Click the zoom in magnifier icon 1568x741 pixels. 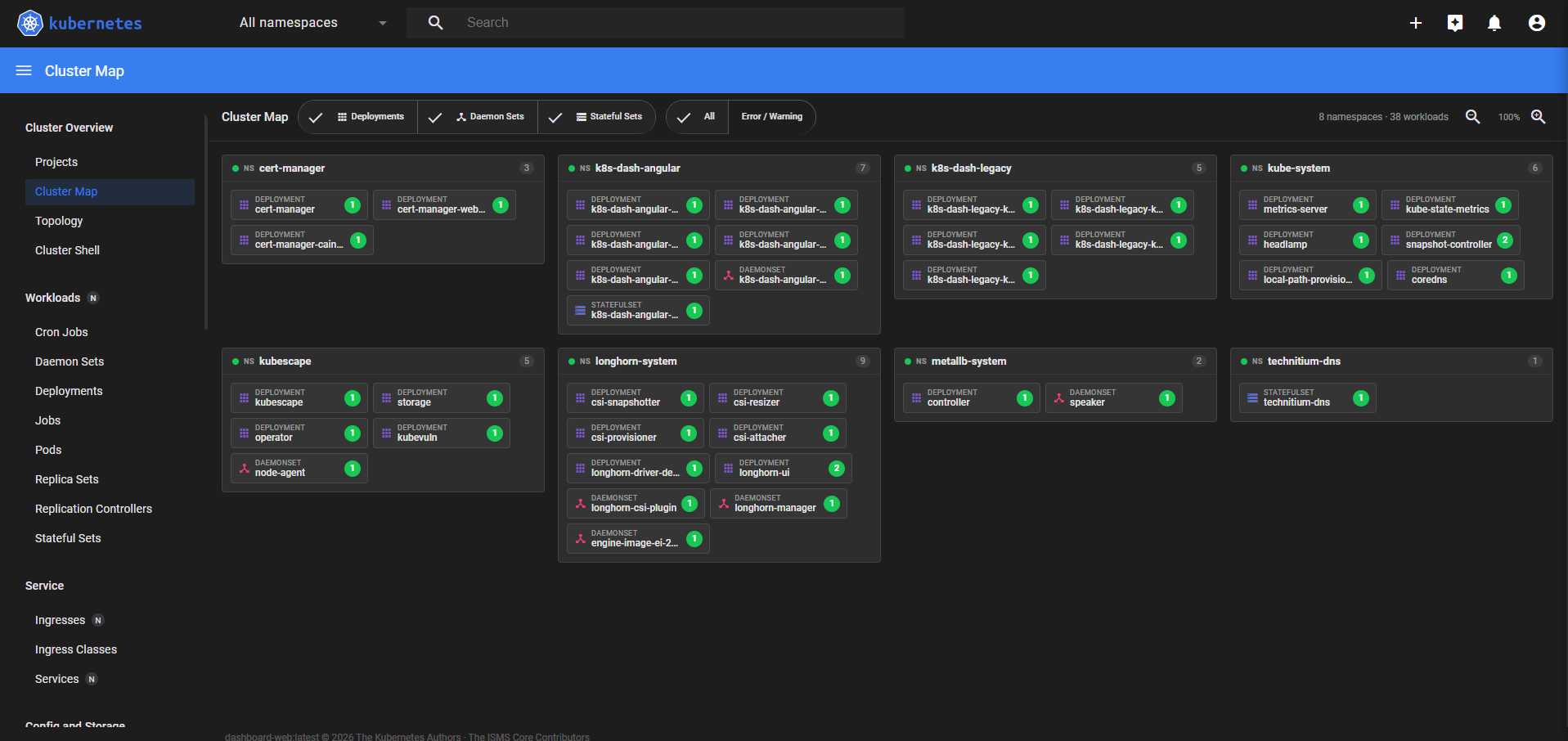1539,117
